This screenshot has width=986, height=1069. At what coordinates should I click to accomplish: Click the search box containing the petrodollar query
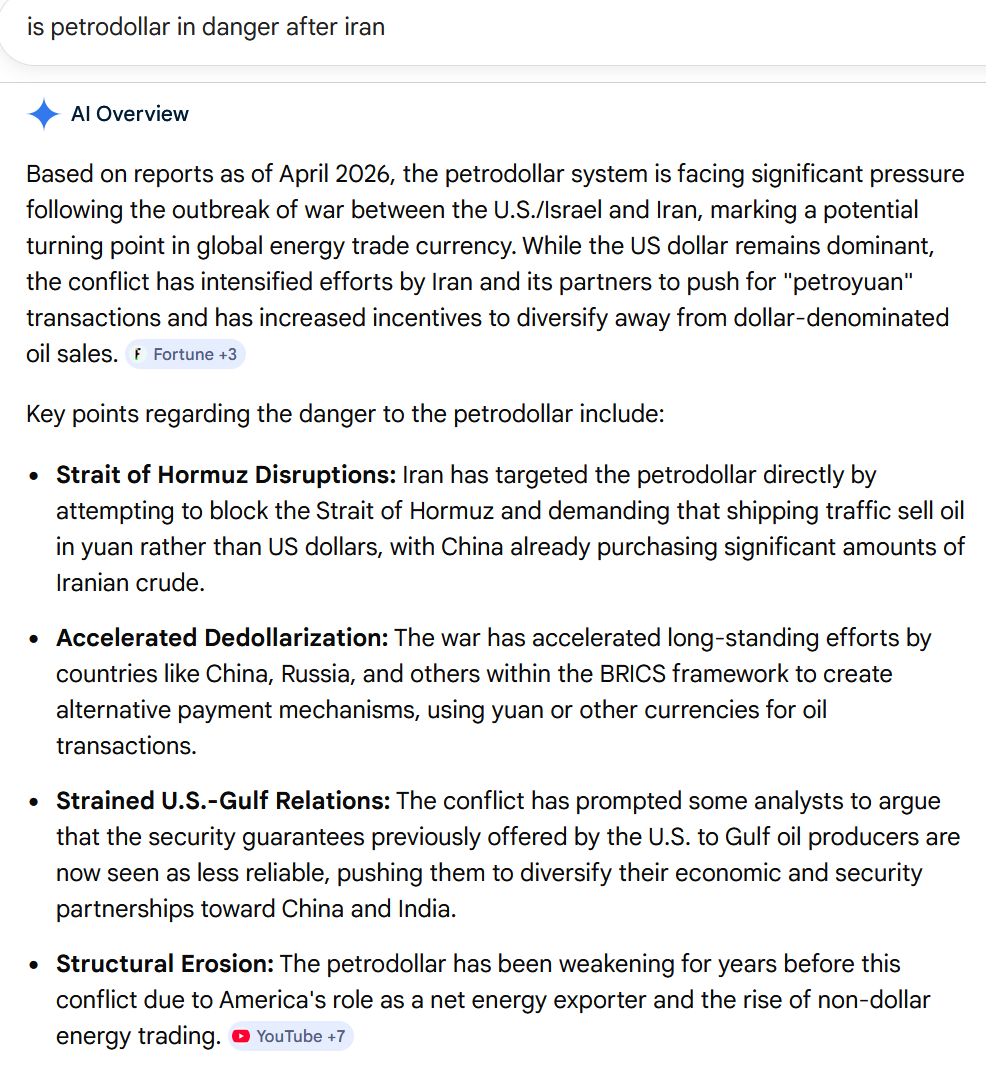pos(400,27)
